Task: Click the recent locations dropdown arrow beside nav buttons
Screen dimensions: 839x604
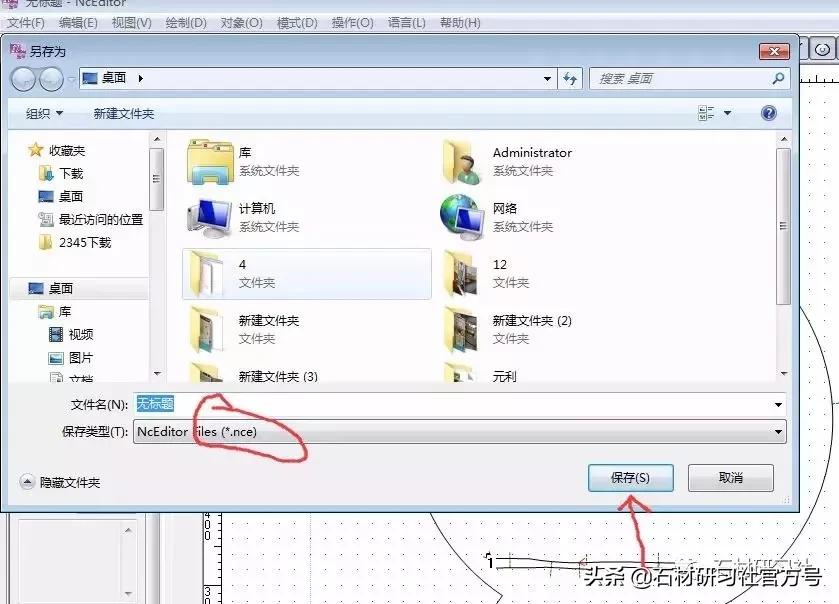Action: coord(71,79)
